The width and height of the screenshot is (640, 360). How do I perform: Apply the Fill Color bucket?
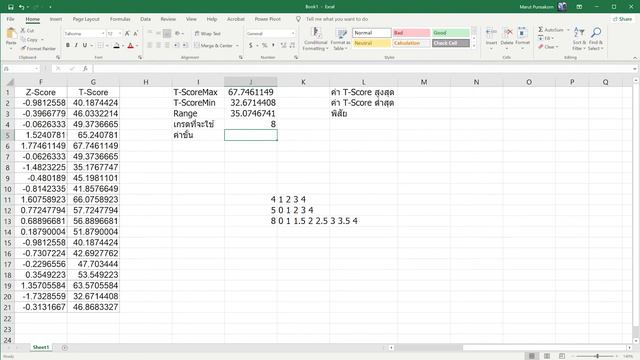point(116,45)
